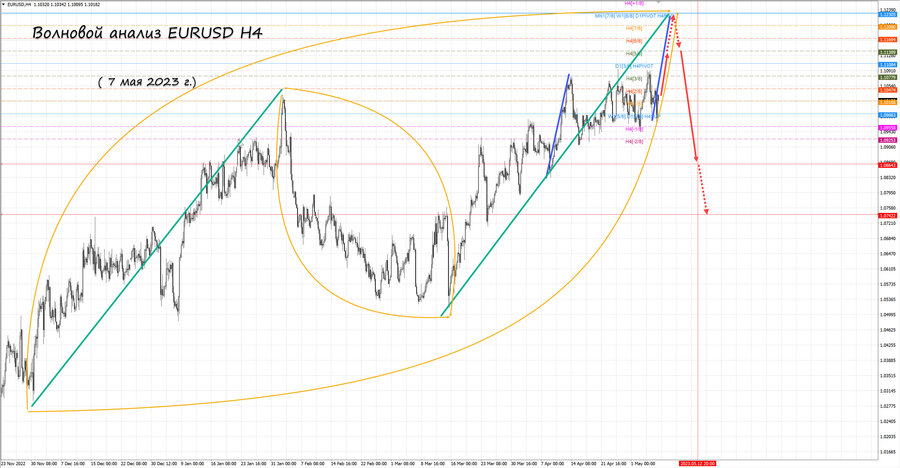Click the date label '( 7 мая 2023 г.)'
The width and height of the screenshot is (900, 468).
(147, 82)
